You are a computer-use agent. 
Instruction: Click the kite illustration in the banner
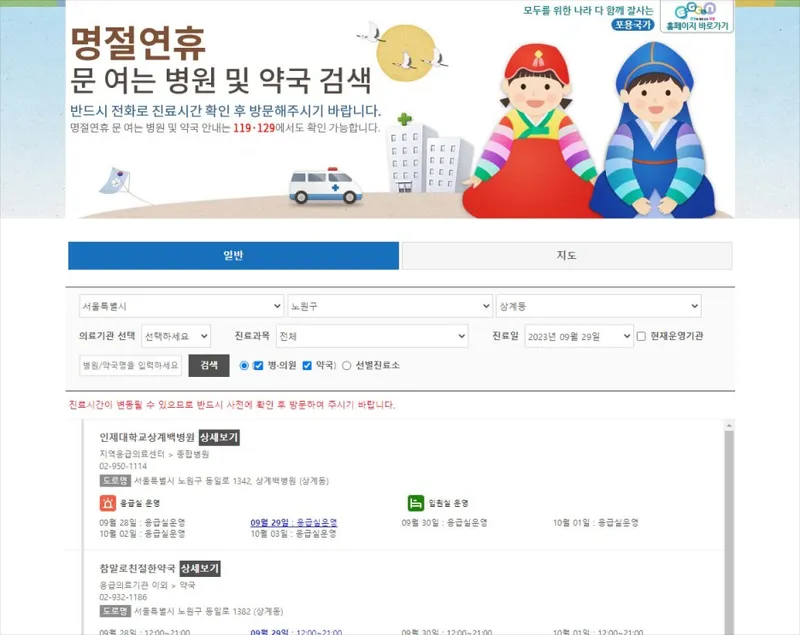pyautogui.click(x=116, y=182)
